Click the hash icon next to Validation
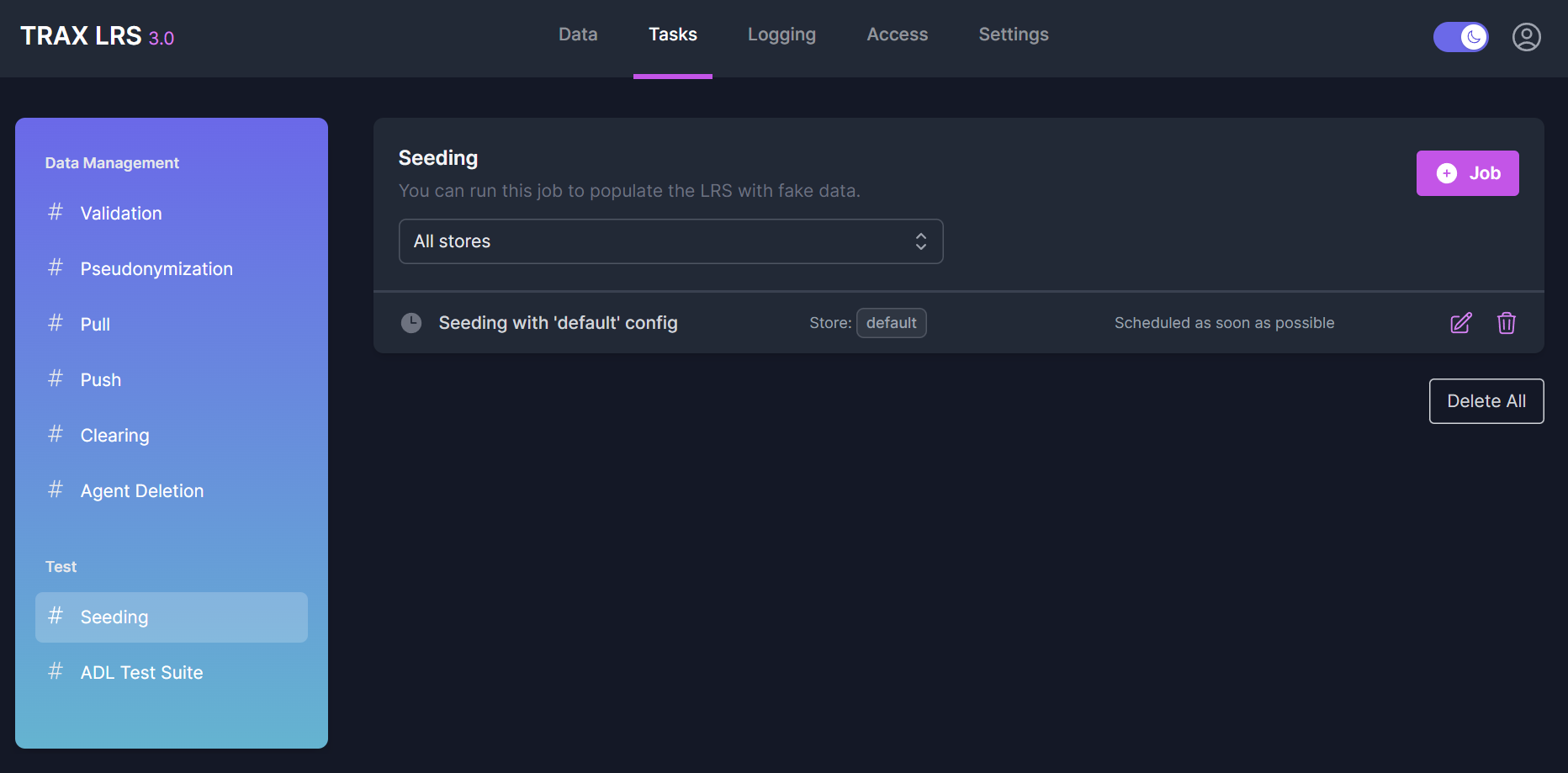Screen dimensions: 1568x773 click(56, 212)
